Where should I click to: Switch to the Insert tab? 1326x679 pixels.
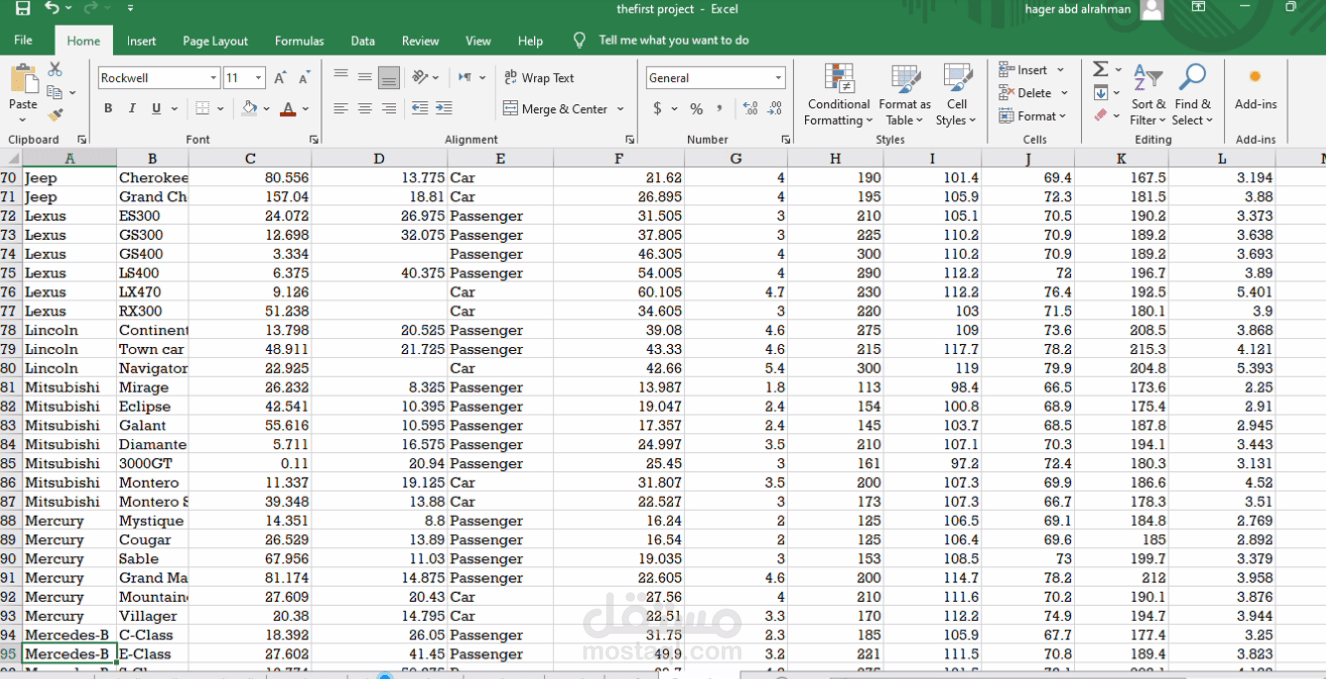(141, 41)
